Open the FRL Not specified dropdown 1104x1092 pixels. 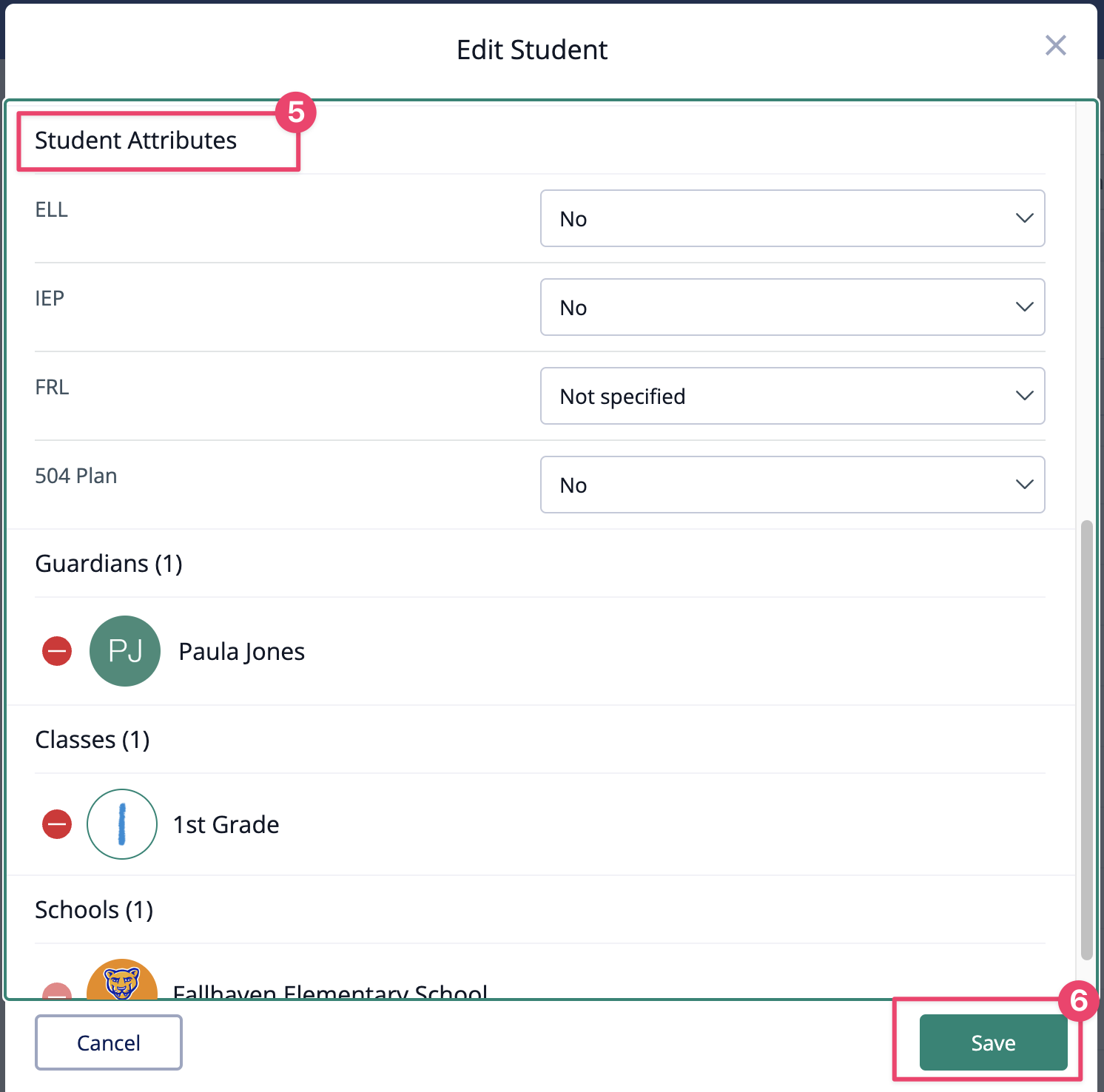click(x=792, y=396)
